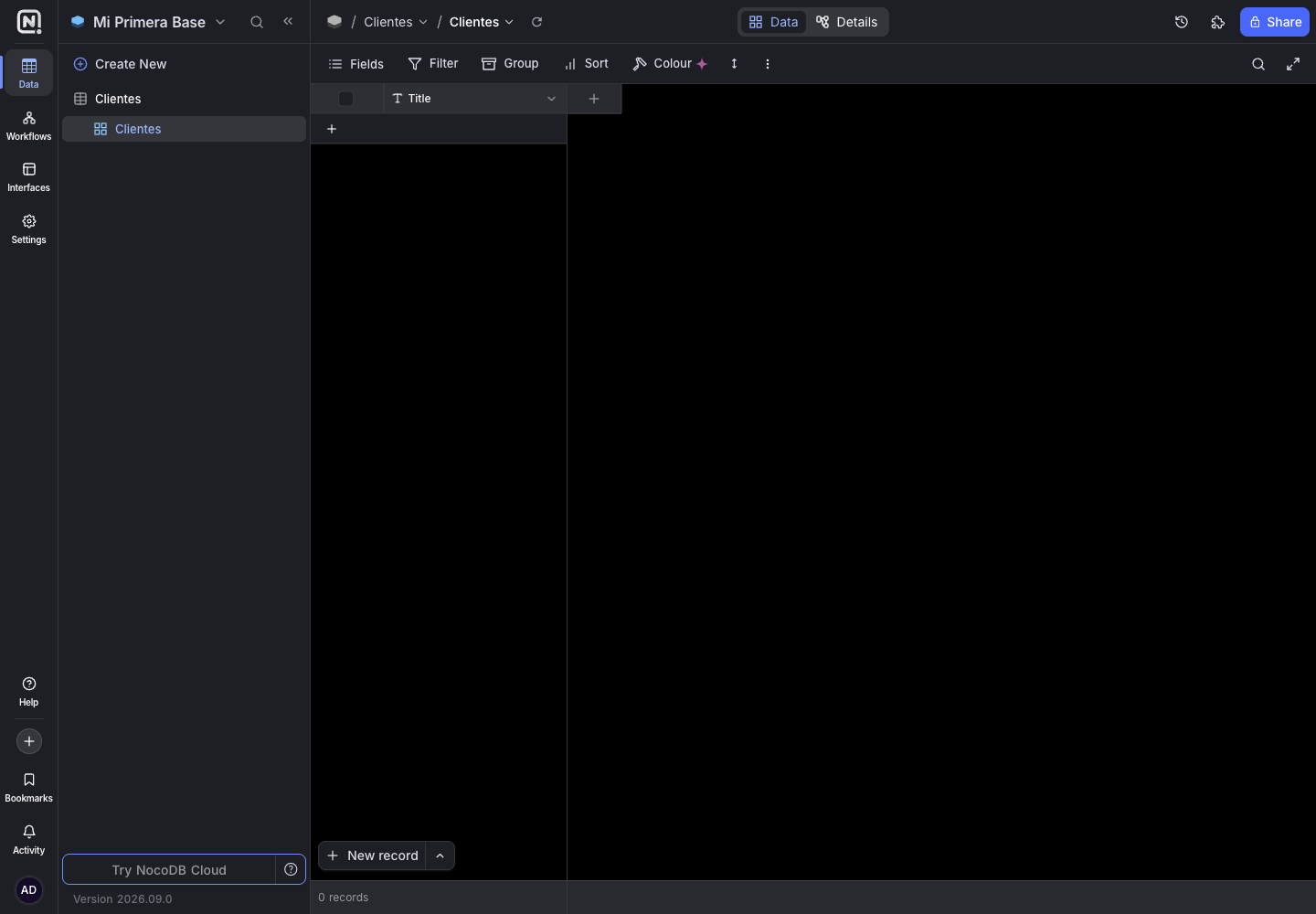Click the AD user avatar

click(x=29, y=890)
